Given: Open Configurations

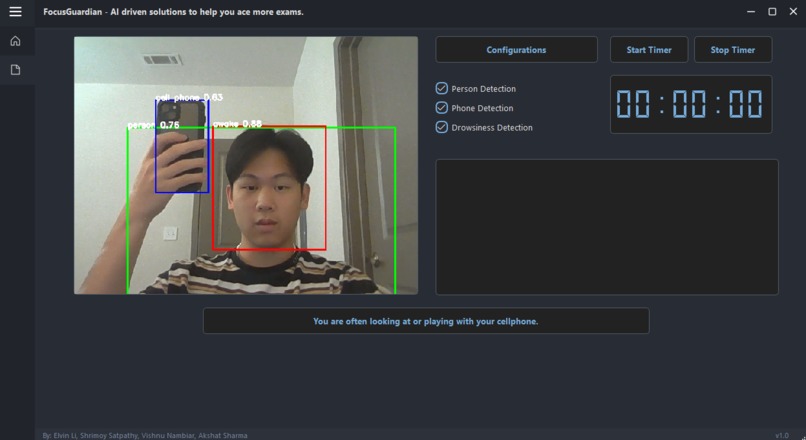Looking at the screenshot, I should 516,50.
